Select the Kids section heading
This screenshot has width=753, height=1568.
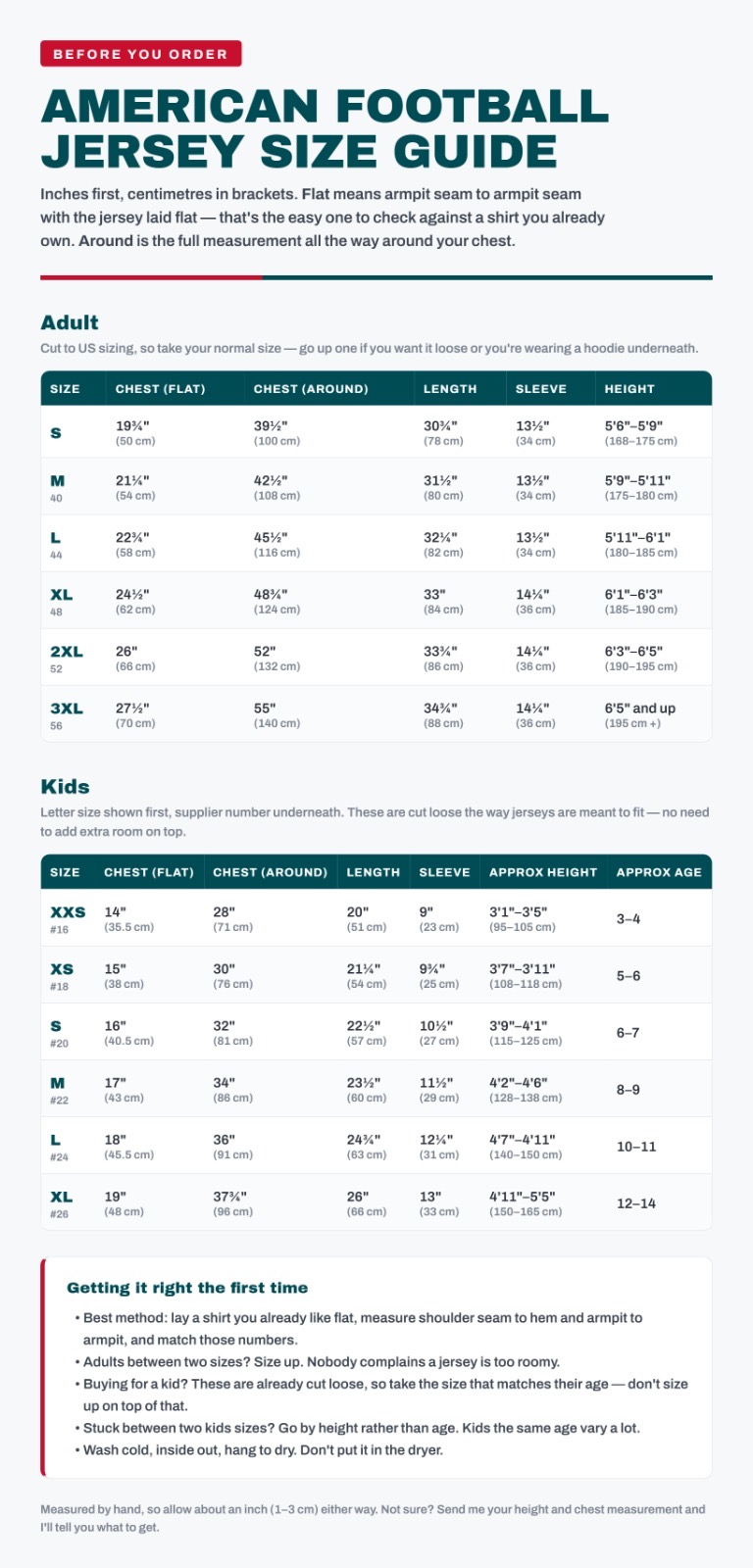pyautogui.click(x=65, y=786)
